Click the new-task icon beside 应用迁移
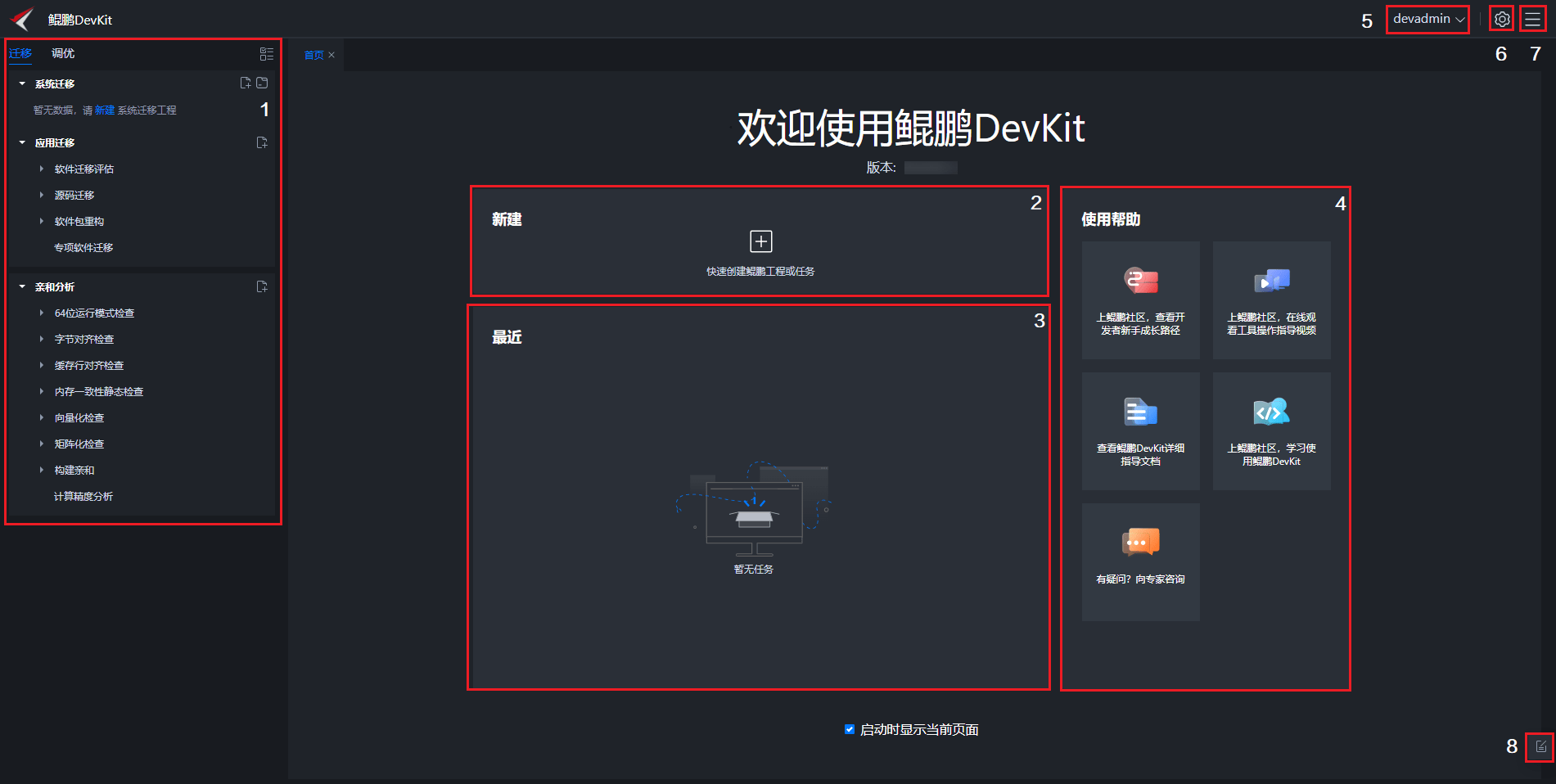The image size is (1556, 784). coord(262,142)
